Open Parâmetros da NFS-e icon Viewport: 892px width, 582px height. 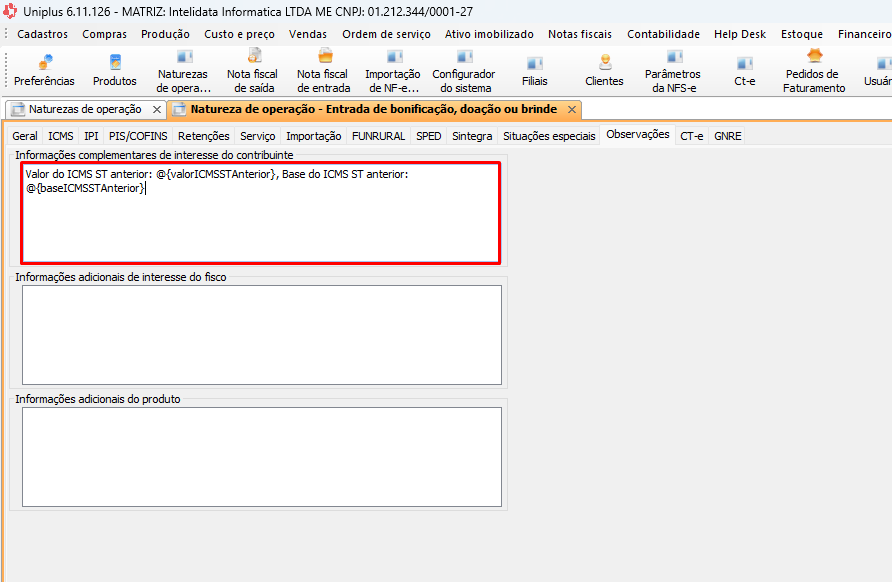tap(674, 72)
